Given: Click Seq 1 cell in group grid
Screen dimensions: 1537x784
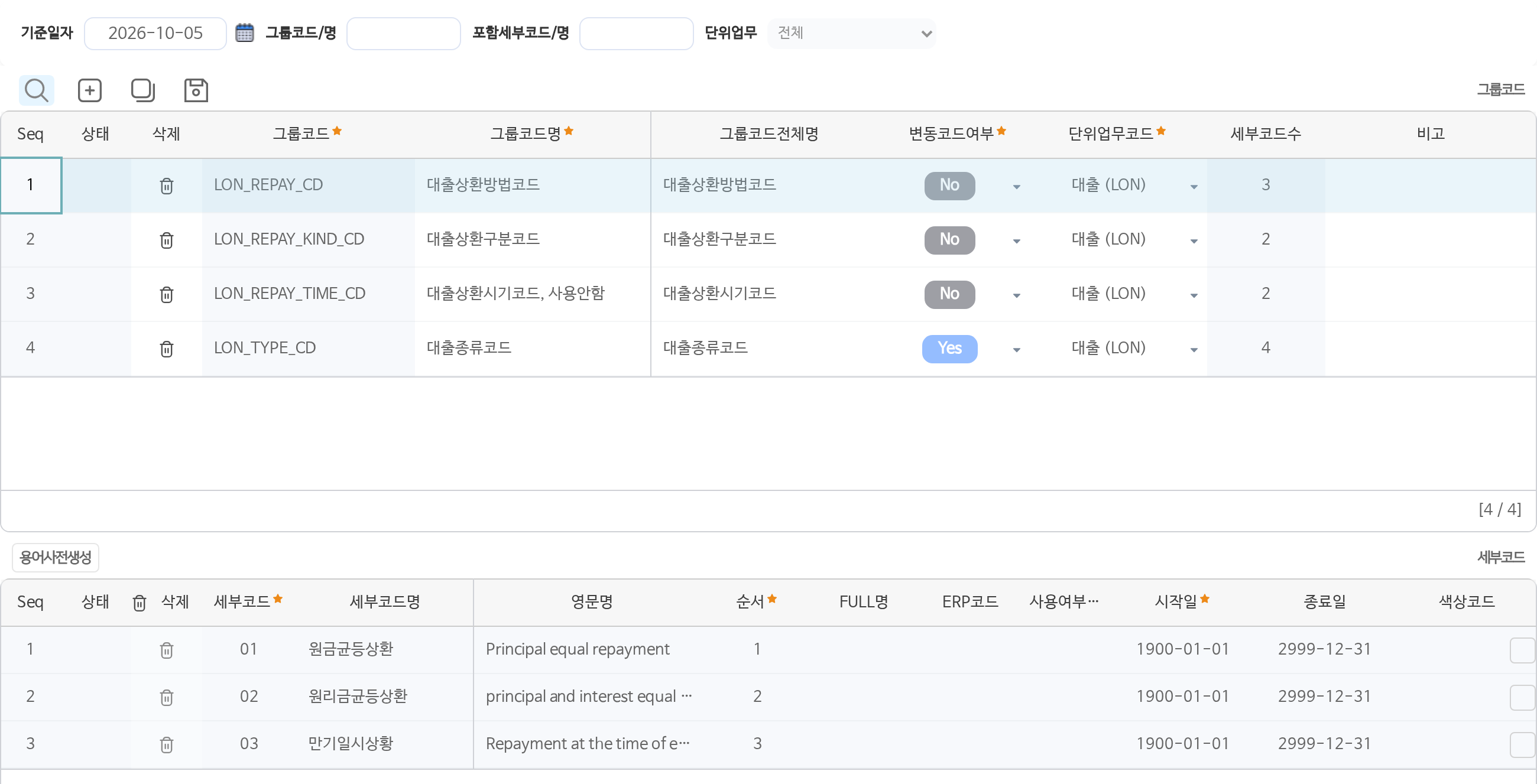Looking at the screenshot, I should tap(30, 186).
